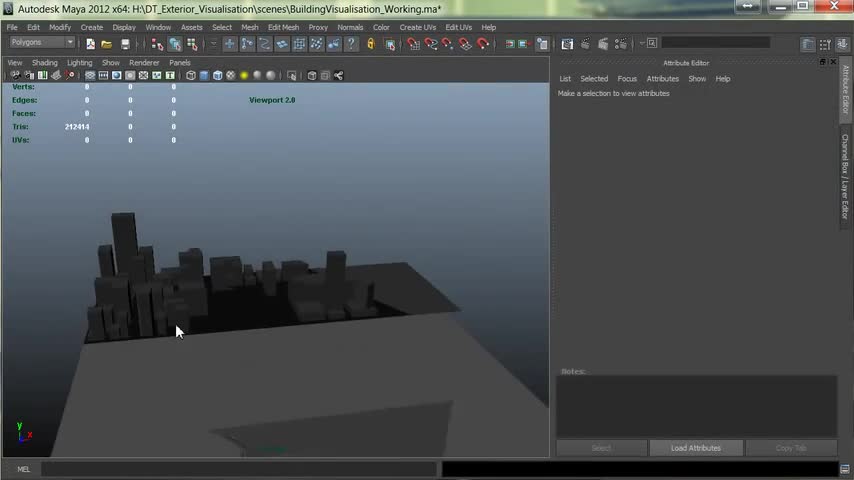854x480 pixels.
Task: Enable use all lights yellow sphere
Action: [244, 76]
